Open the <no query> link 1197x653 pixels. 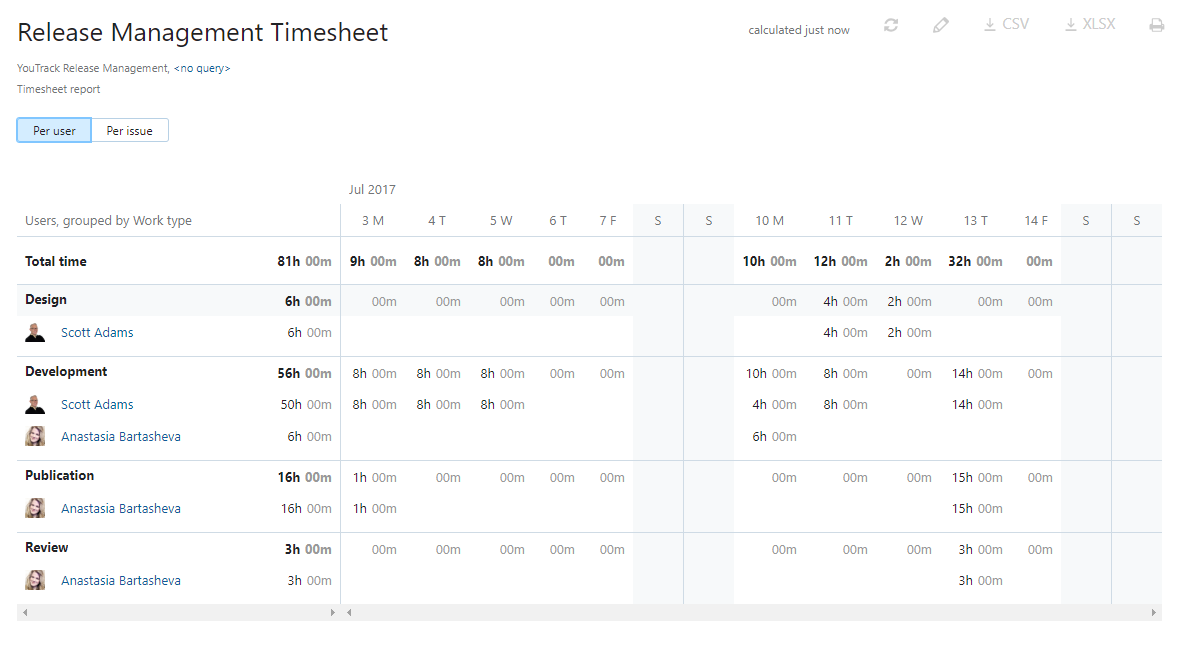pos(202,68)
